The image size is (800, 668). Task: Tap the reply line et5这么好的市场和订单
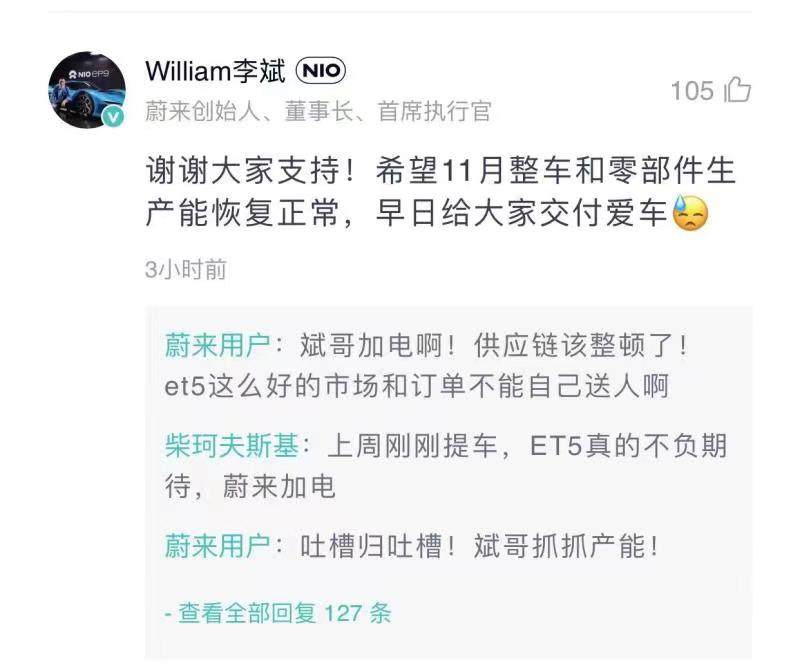pyautogui.click(x=416, y=386)
